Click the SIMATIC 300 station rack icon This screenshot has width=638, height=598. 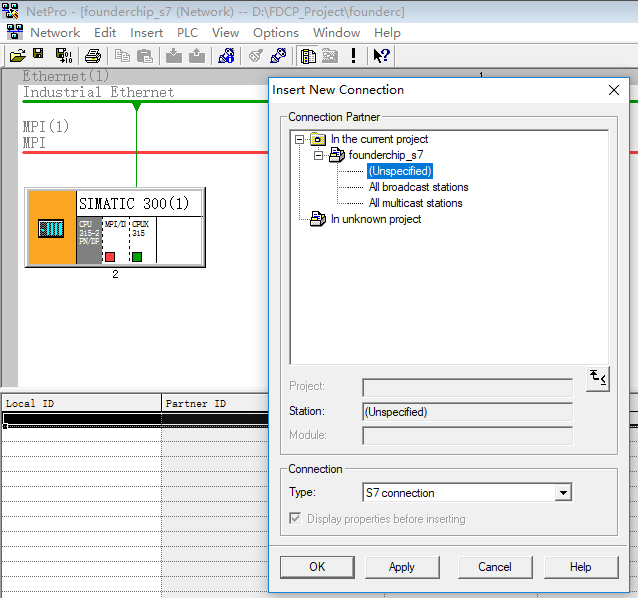pyautogui.click(x=50, y=228)
